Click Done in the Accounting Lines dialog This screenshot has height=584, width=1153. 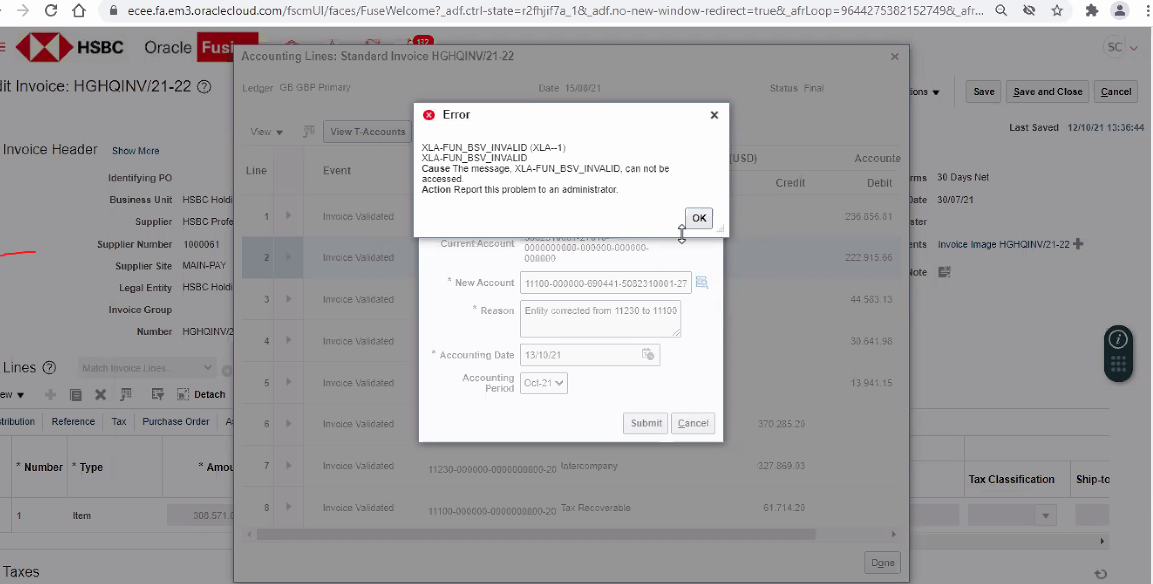[x=882, y=563]
